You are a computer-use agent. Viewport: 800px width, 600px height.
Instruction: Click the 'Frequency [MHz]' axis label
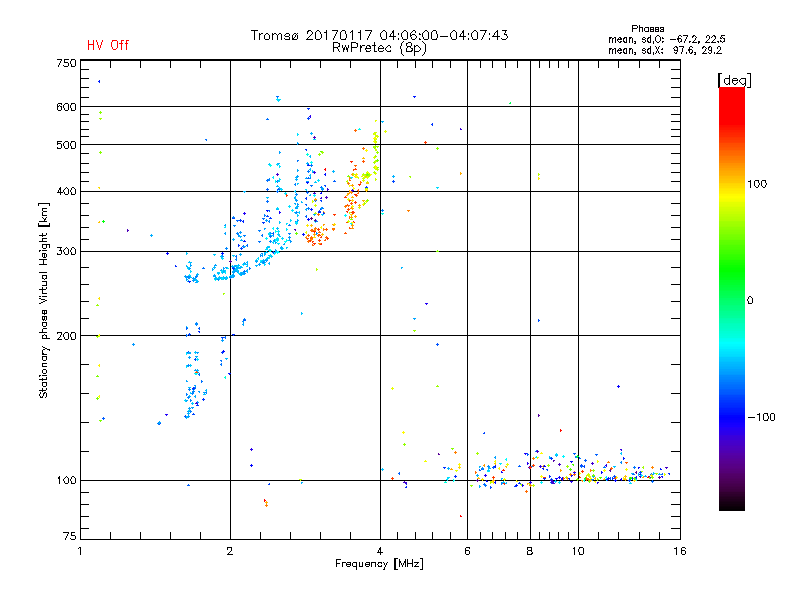pos(379,564)
